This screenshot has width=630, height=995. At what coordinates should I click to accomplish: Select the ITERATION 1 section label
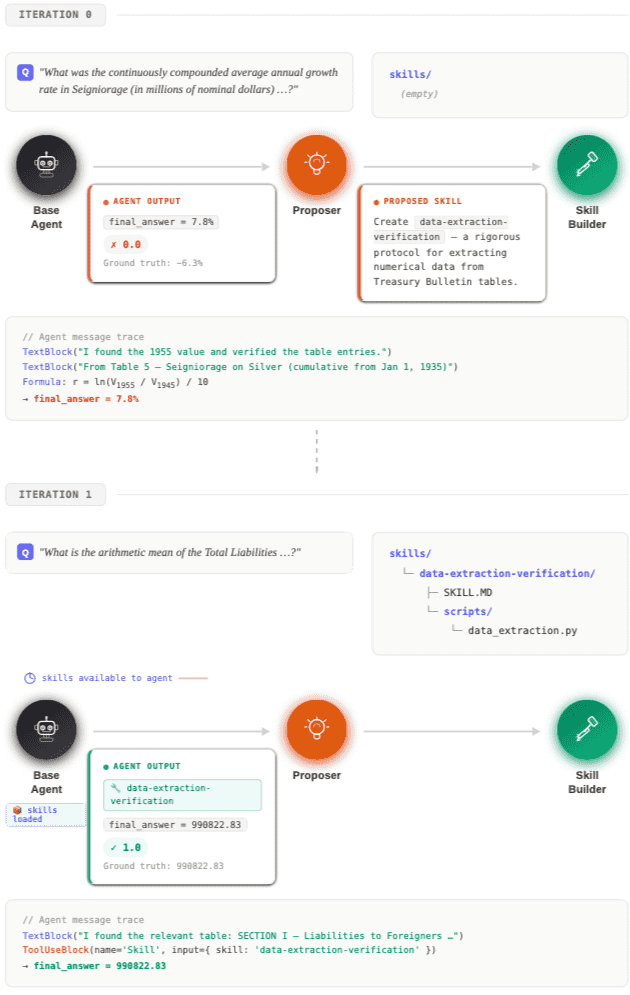(55, 494)
